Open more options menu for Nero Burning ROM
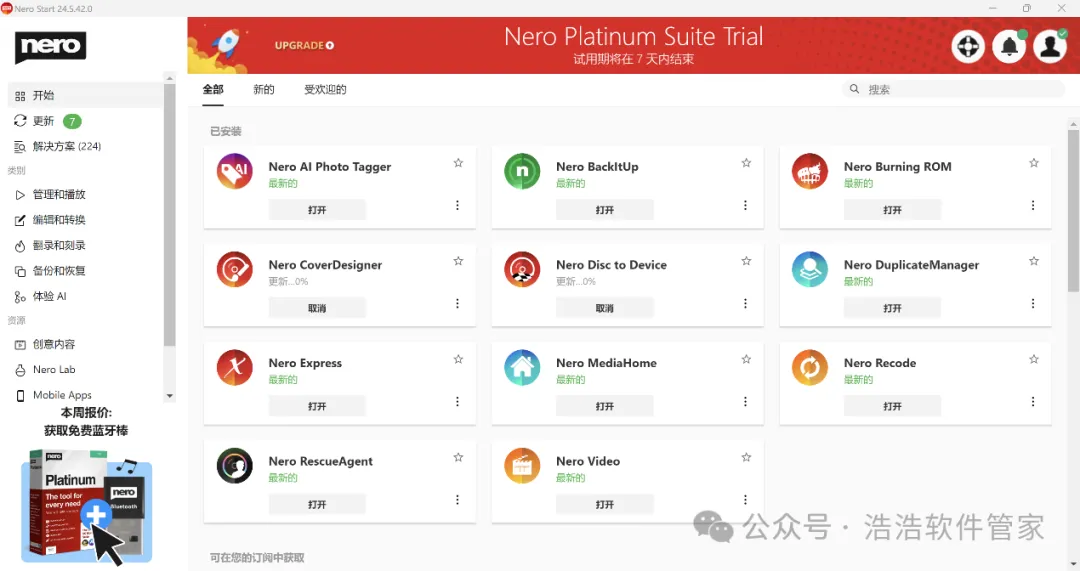Screen dimensions: 1080x571 1032,205
